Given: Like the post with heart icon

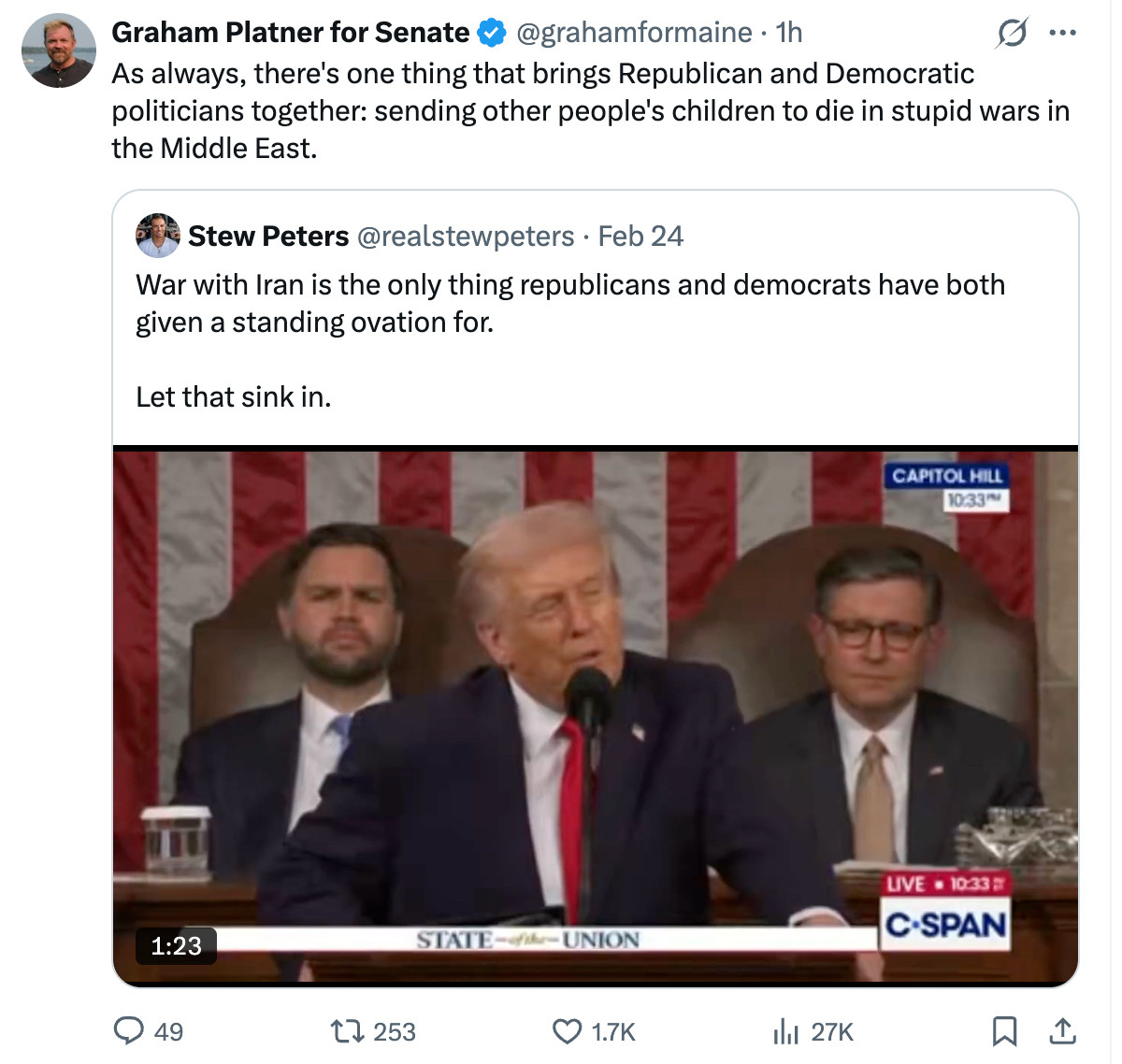Looking at the screenshot, I should [567, 1030].
